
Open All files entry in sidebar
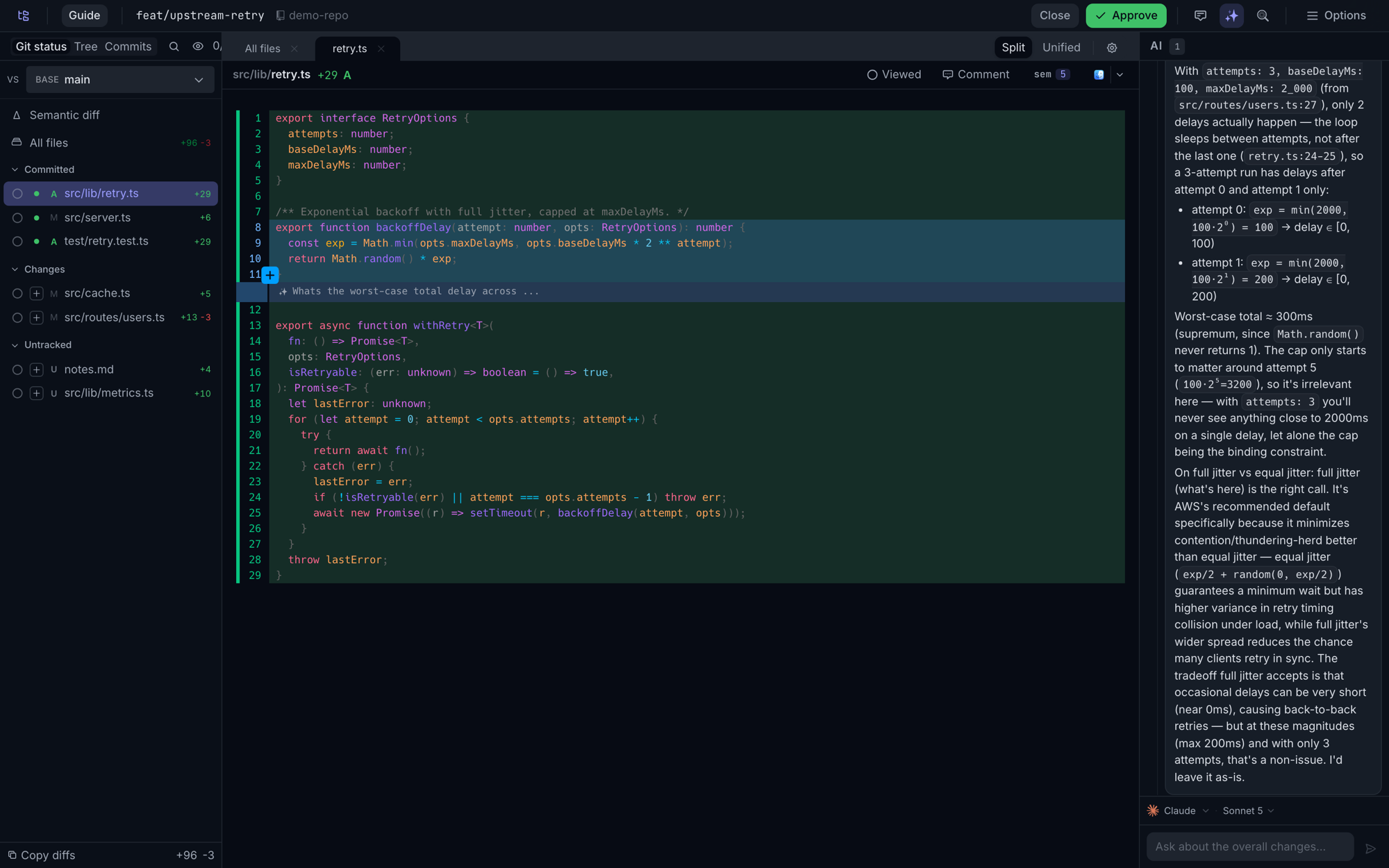pyautogui.click(x=111, y=142)
